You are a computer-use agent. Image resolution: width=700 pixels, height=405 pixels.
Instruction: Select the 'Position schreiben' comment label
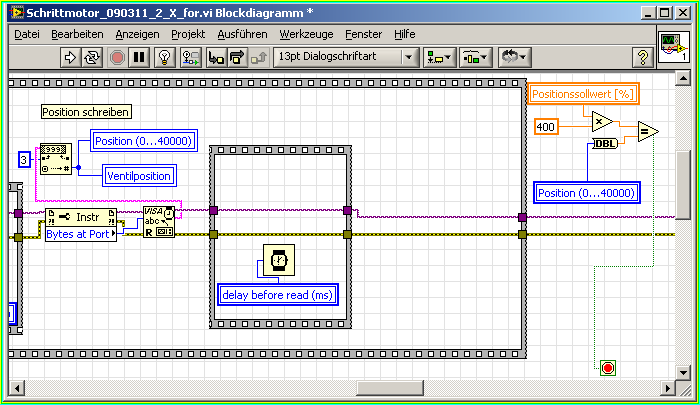click(x=86, y=112)
